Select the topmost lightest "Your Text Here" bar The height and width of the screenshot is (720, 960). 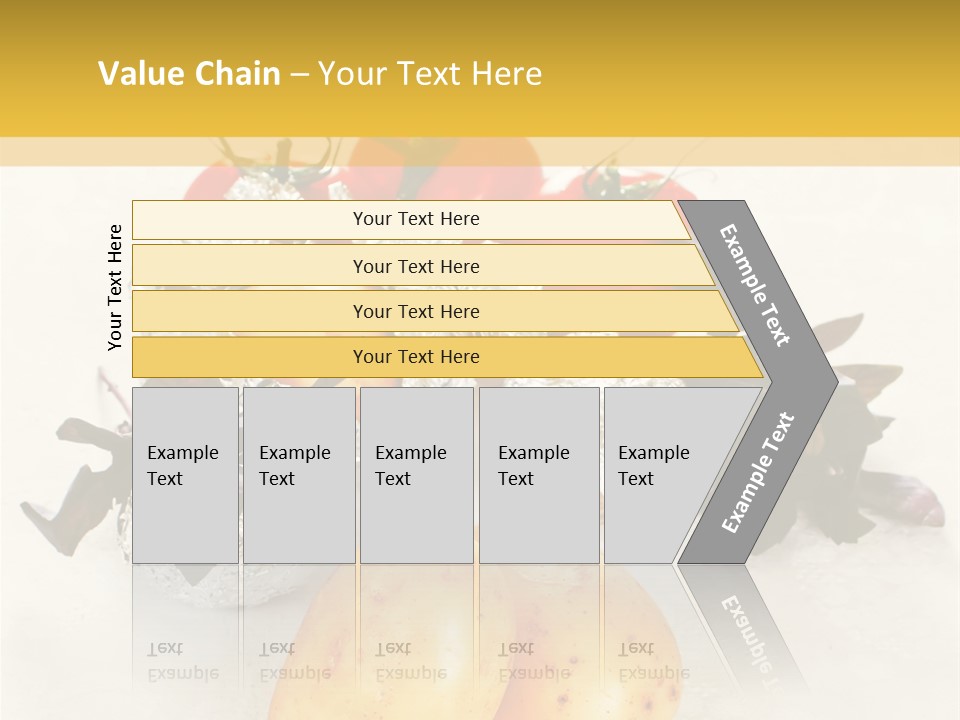click(416, 219)
